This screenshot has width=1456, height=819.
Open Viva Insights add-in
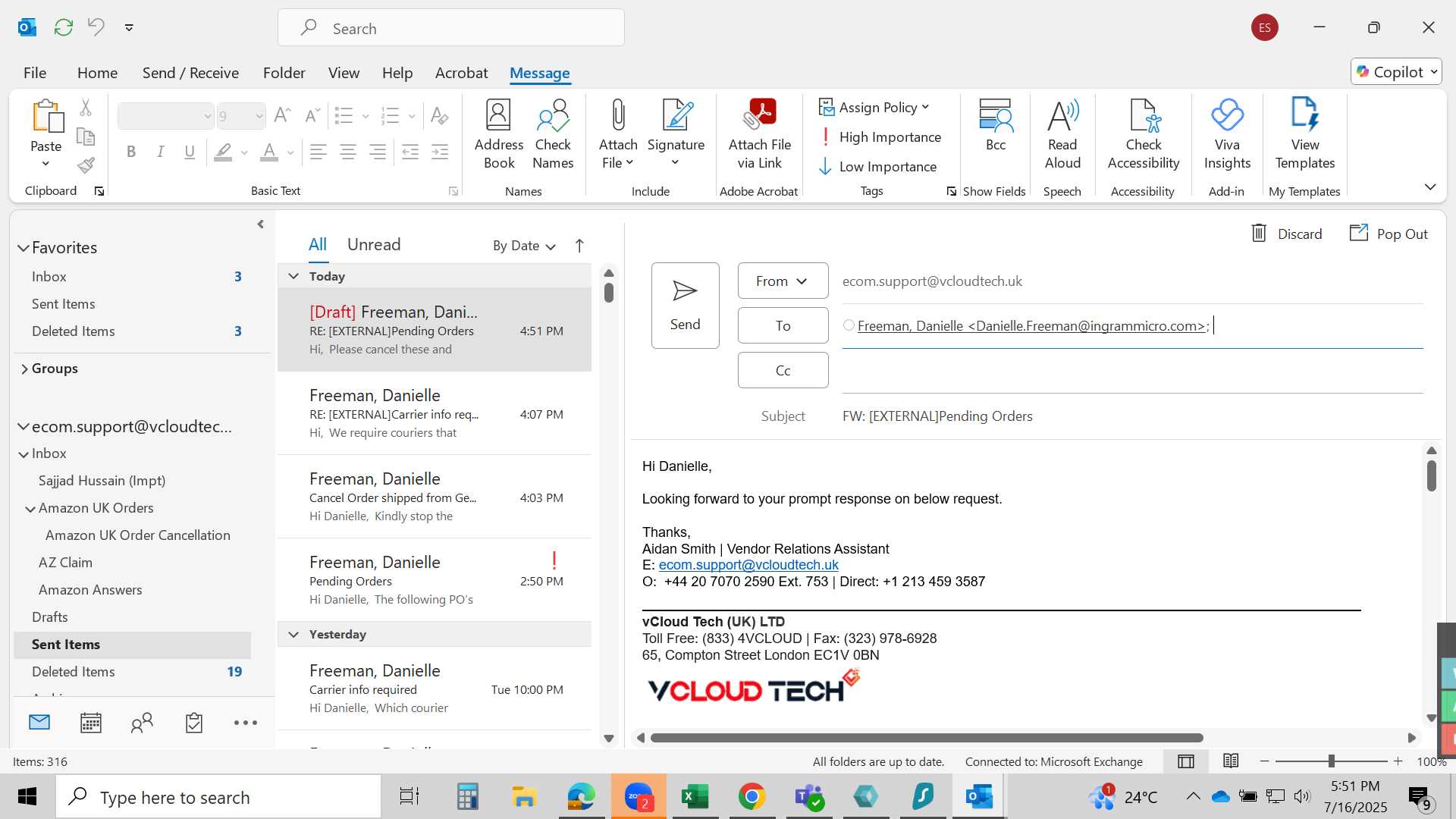click(1227, 134)
